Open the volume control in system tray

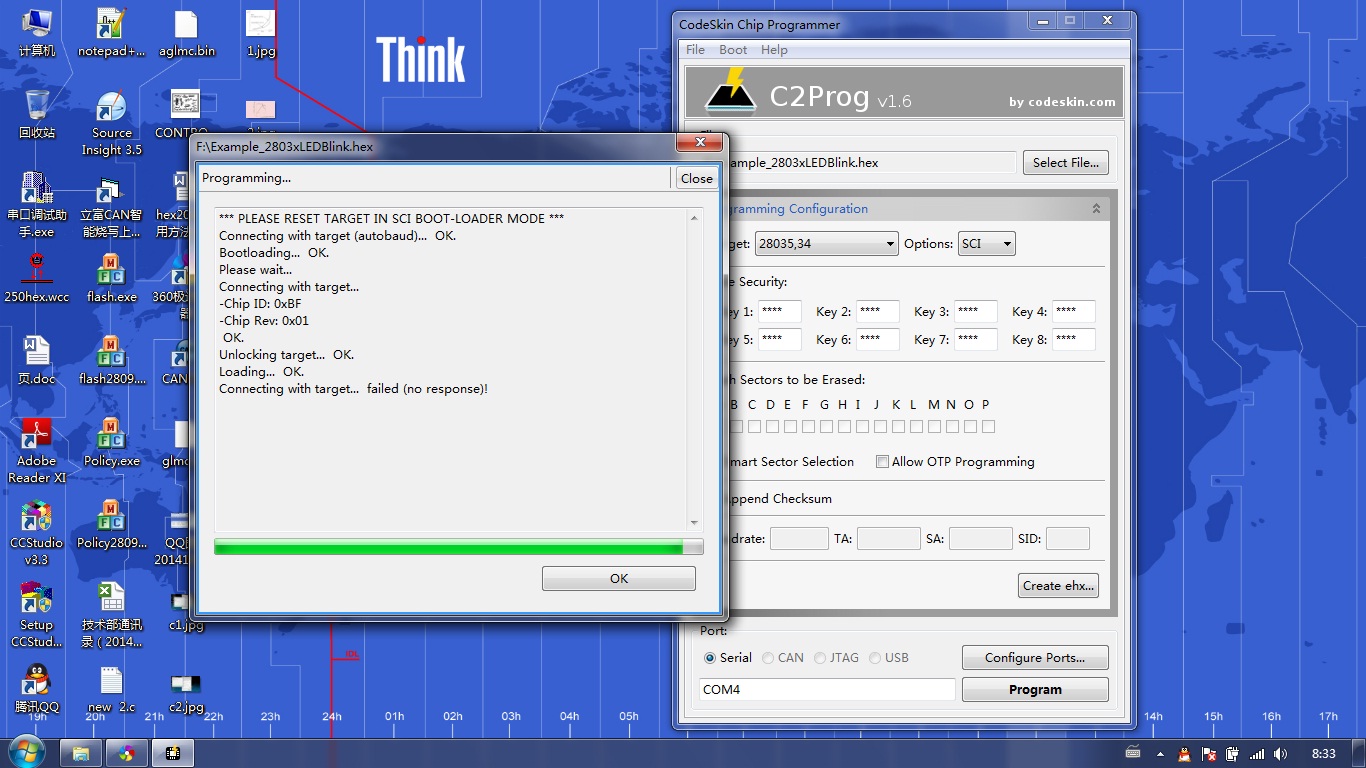point(1280,754)
